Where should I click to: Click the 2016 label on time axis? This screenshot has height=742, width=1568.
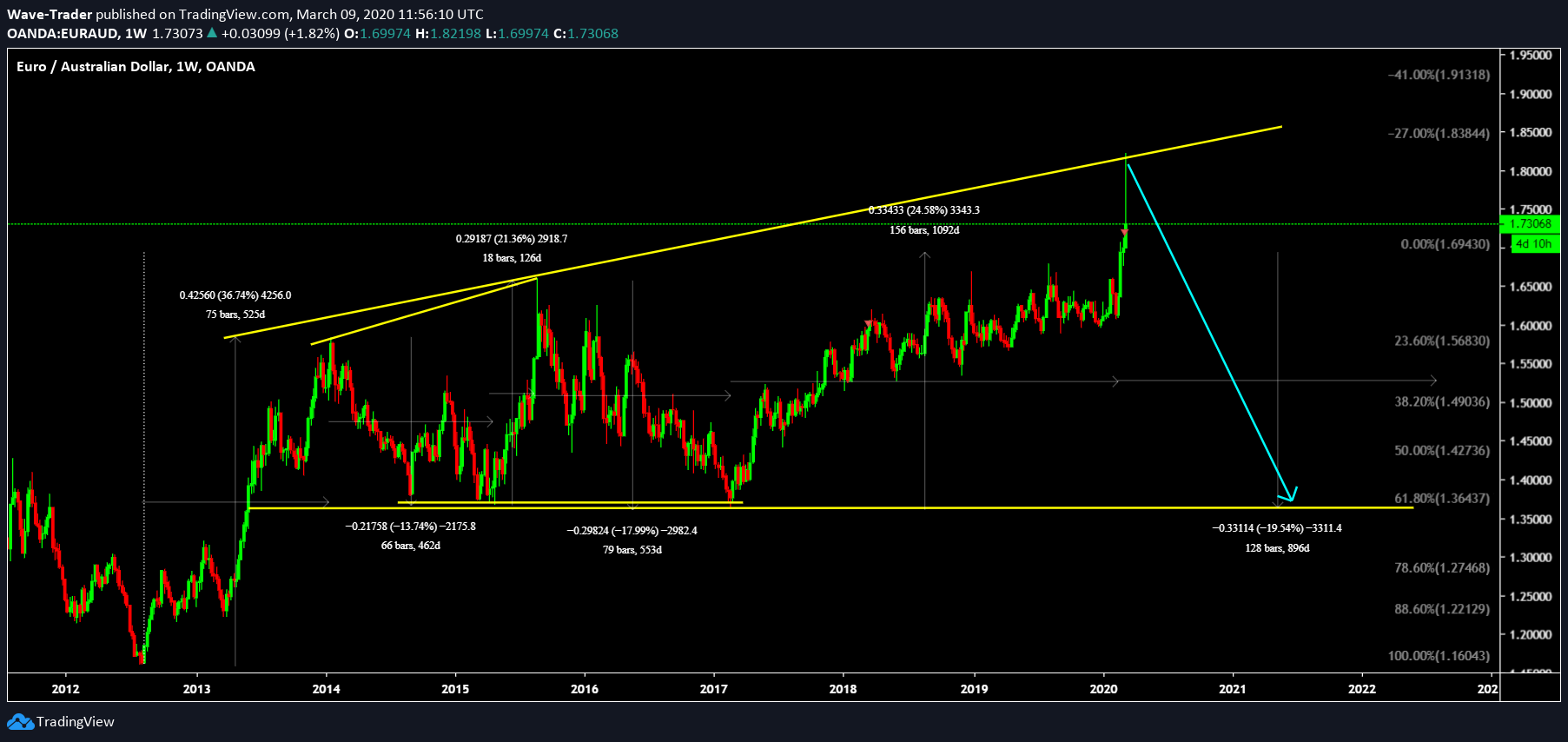[585, 689]
